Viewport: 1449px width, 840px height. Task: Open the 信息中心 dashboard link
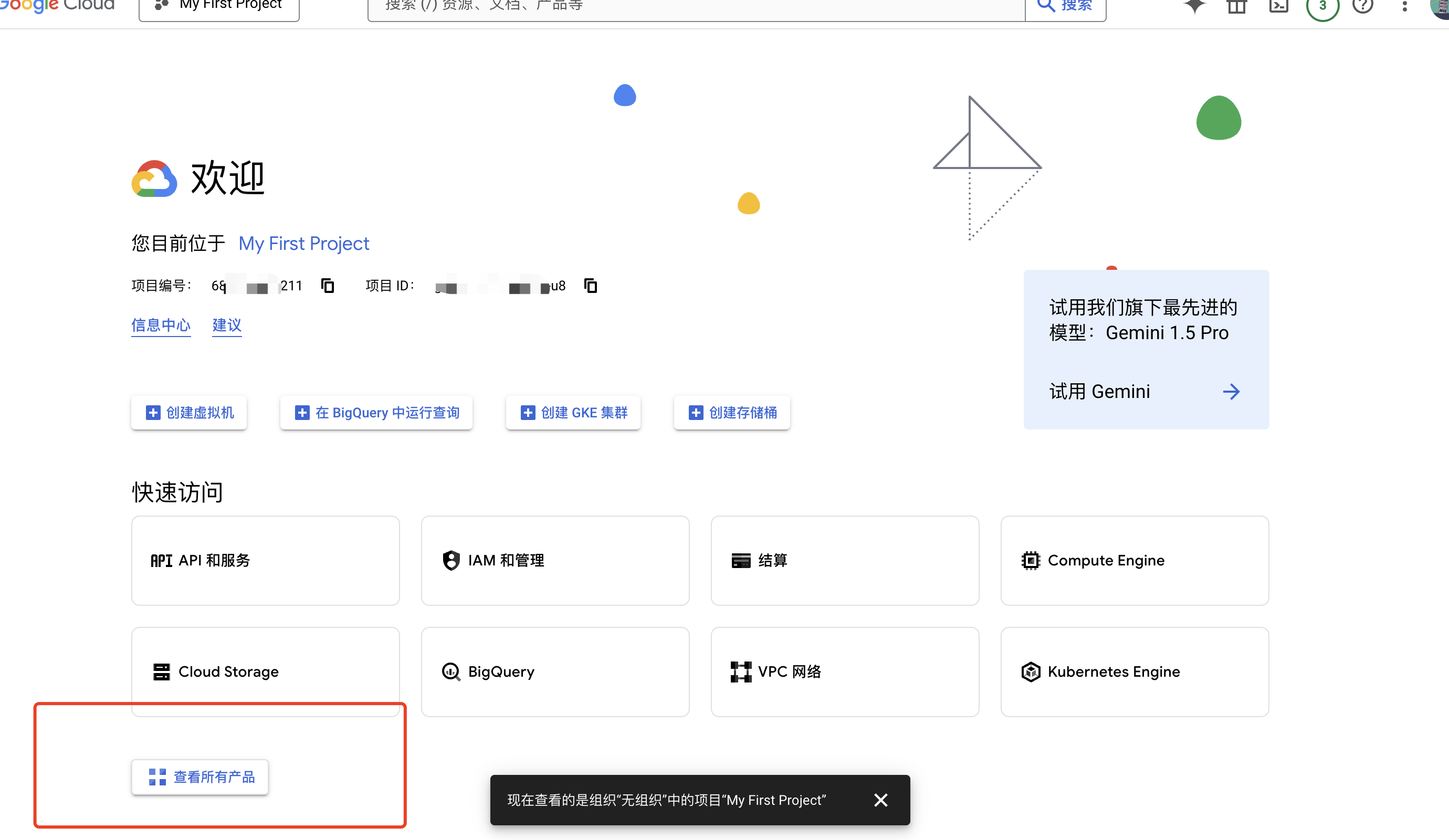[x=161, y=325]
